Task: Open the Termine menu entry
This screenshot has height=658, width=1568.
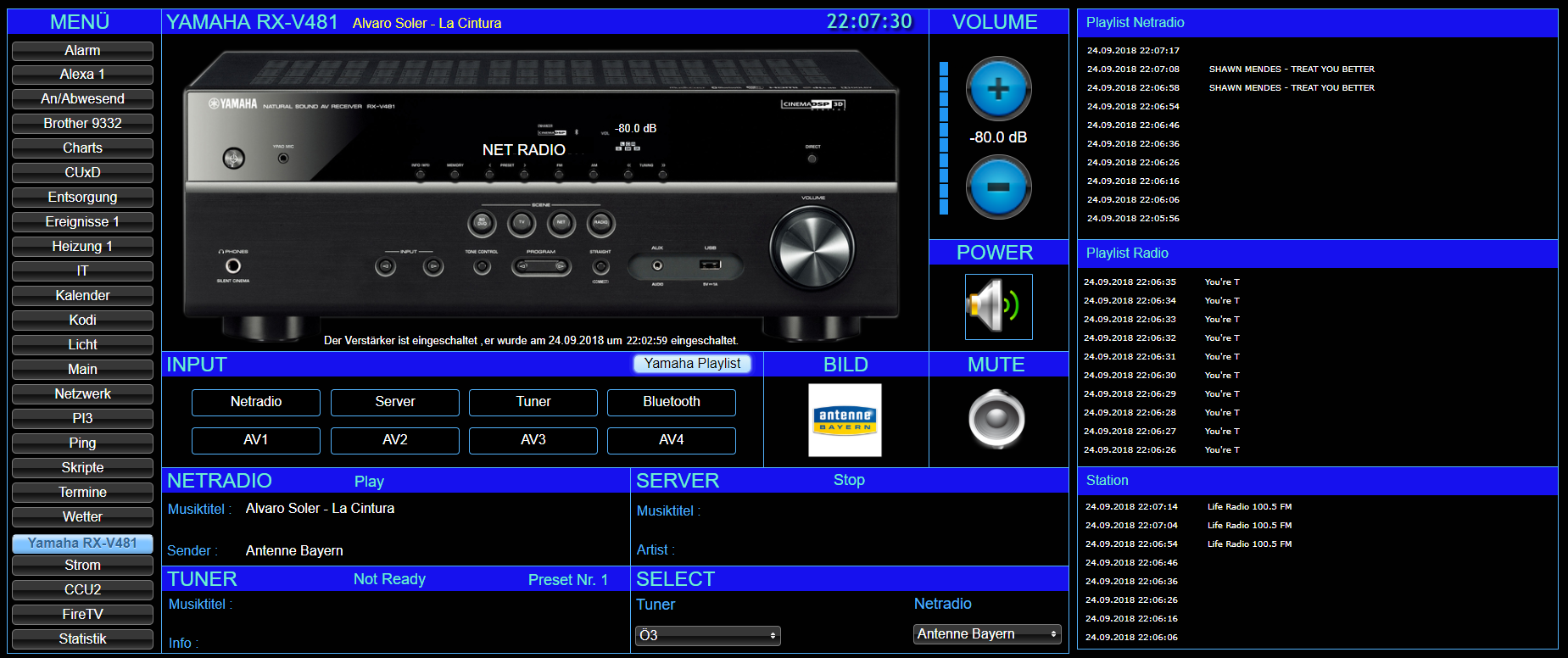Action: pos(82,493)
